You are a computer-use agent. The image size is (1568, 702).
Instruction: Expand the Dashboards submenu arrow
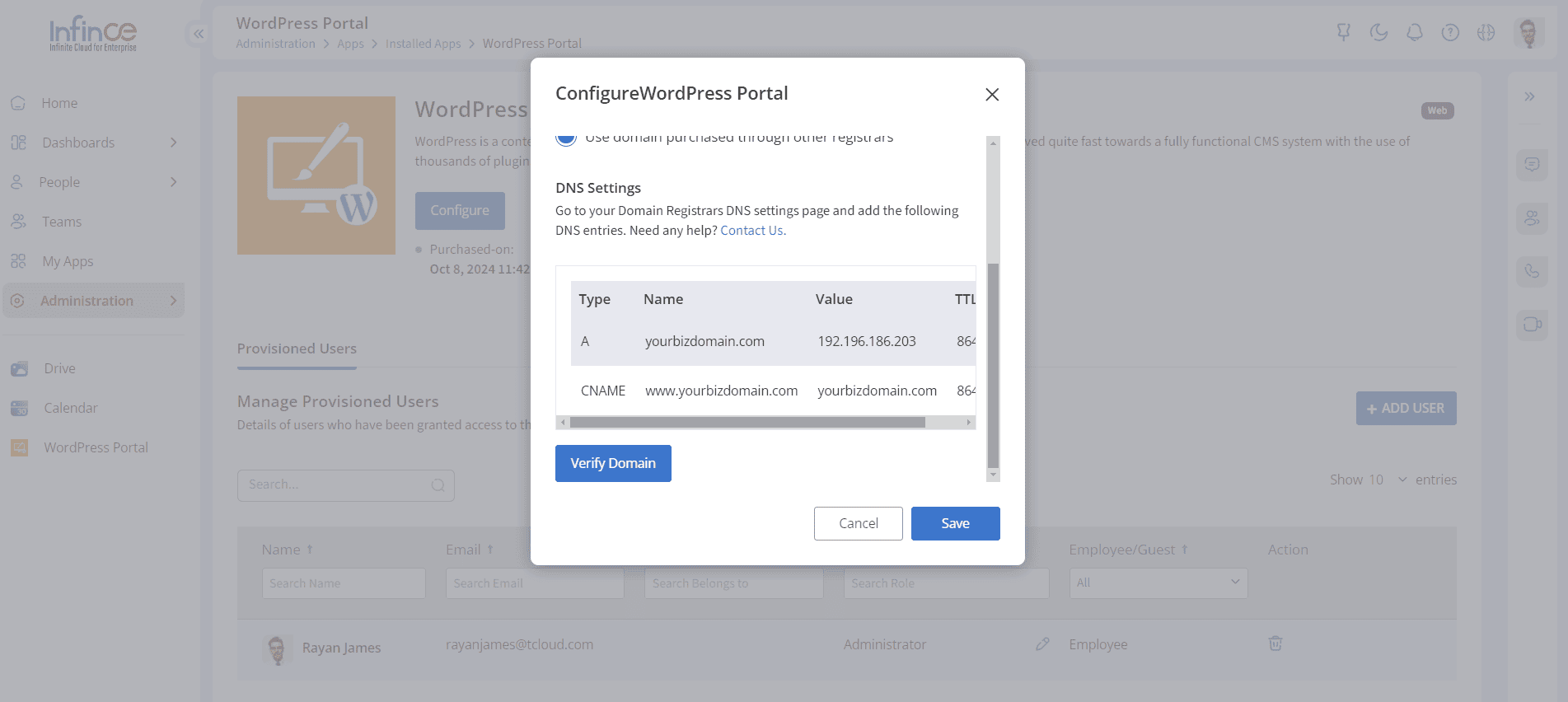[x=173, y=143]
